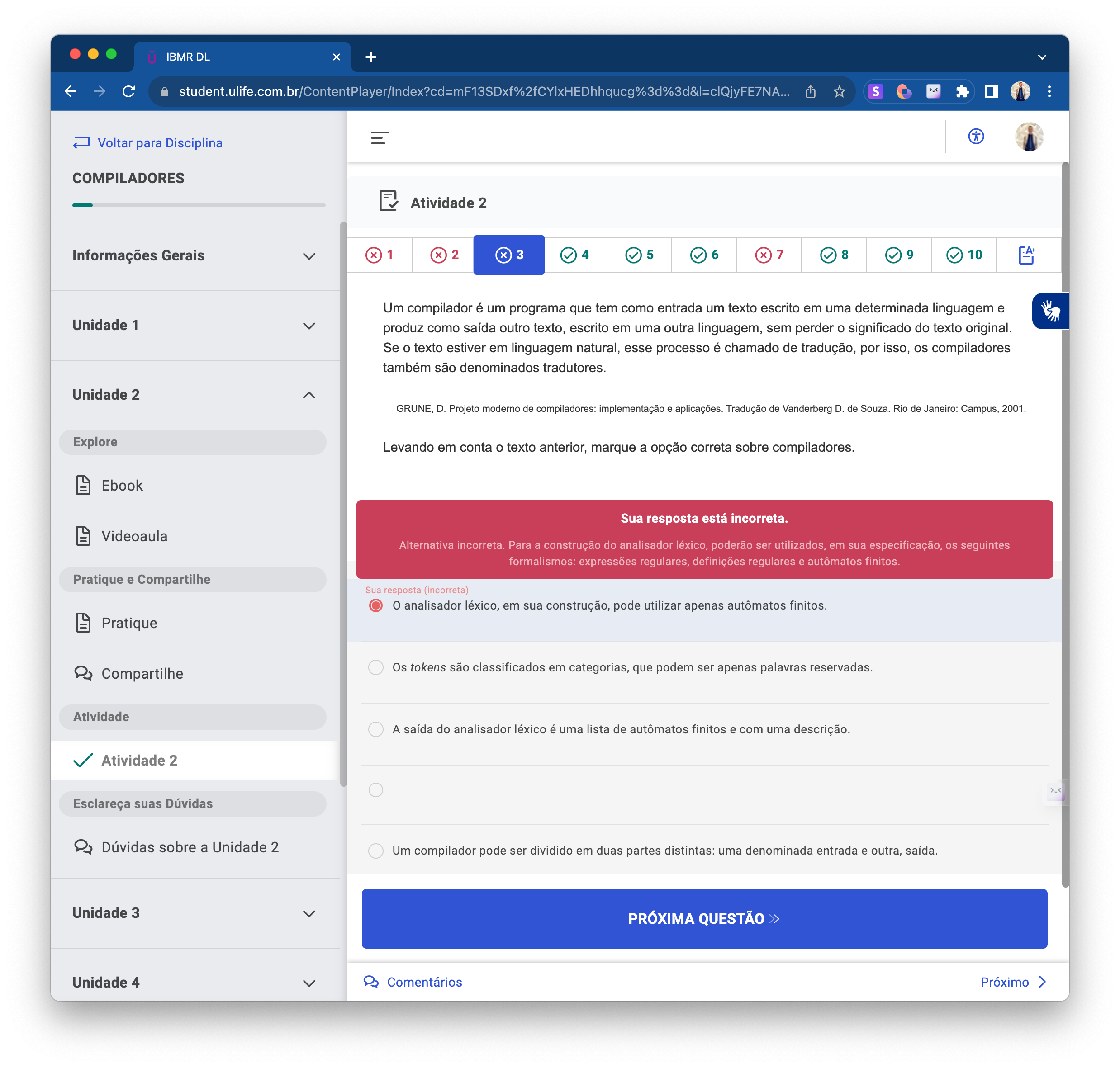This screenshot has height=1068, width=1120.
Task: Click the COMPILADORES course progress bar
Action: pos(198,205)
